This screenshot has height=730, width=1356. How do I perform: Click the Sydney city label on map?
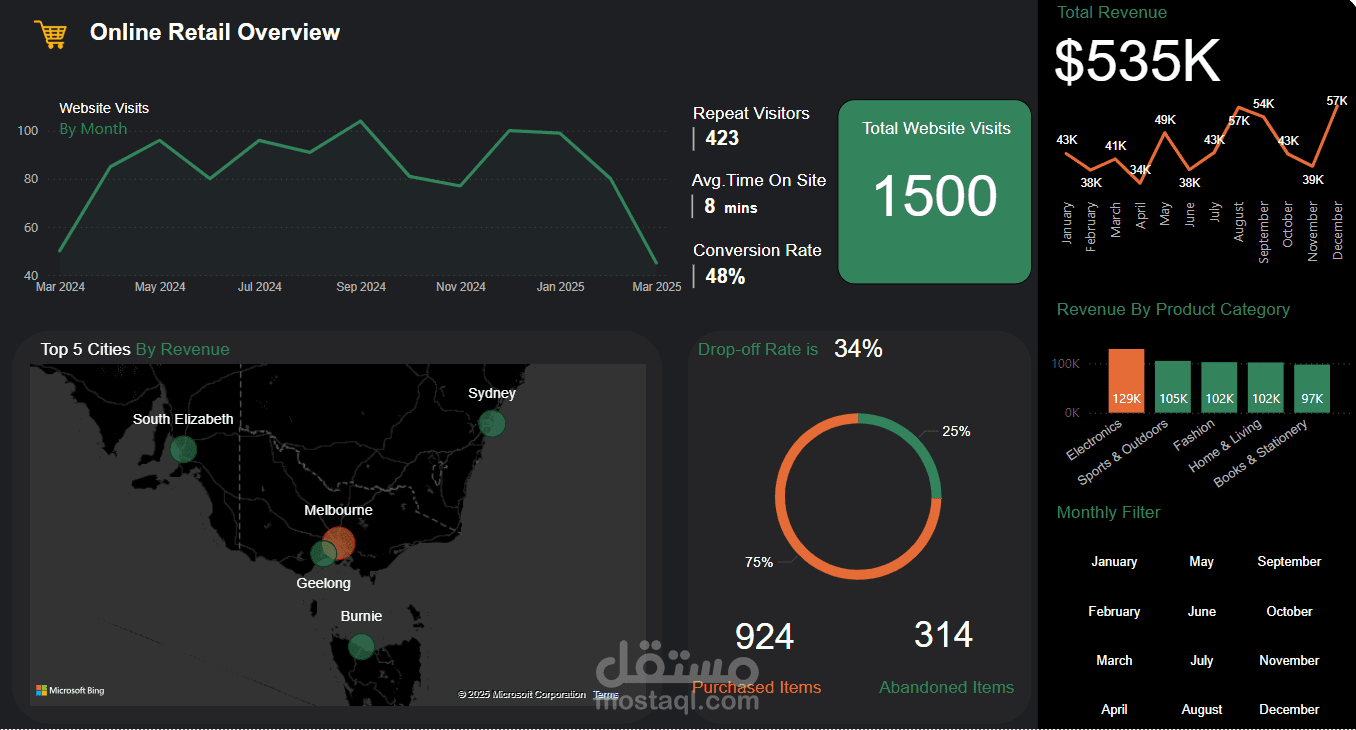[492, 393]
